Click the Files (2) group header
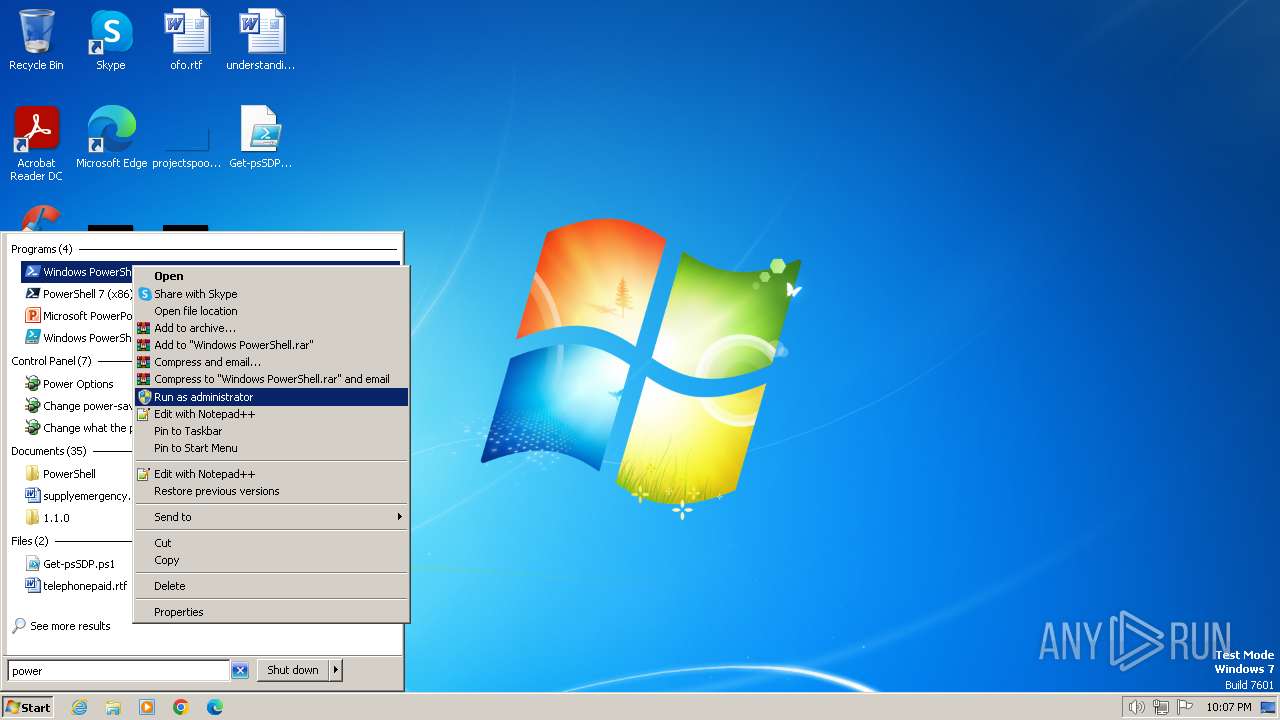The image size is (1280, 720). click(30, 541)
